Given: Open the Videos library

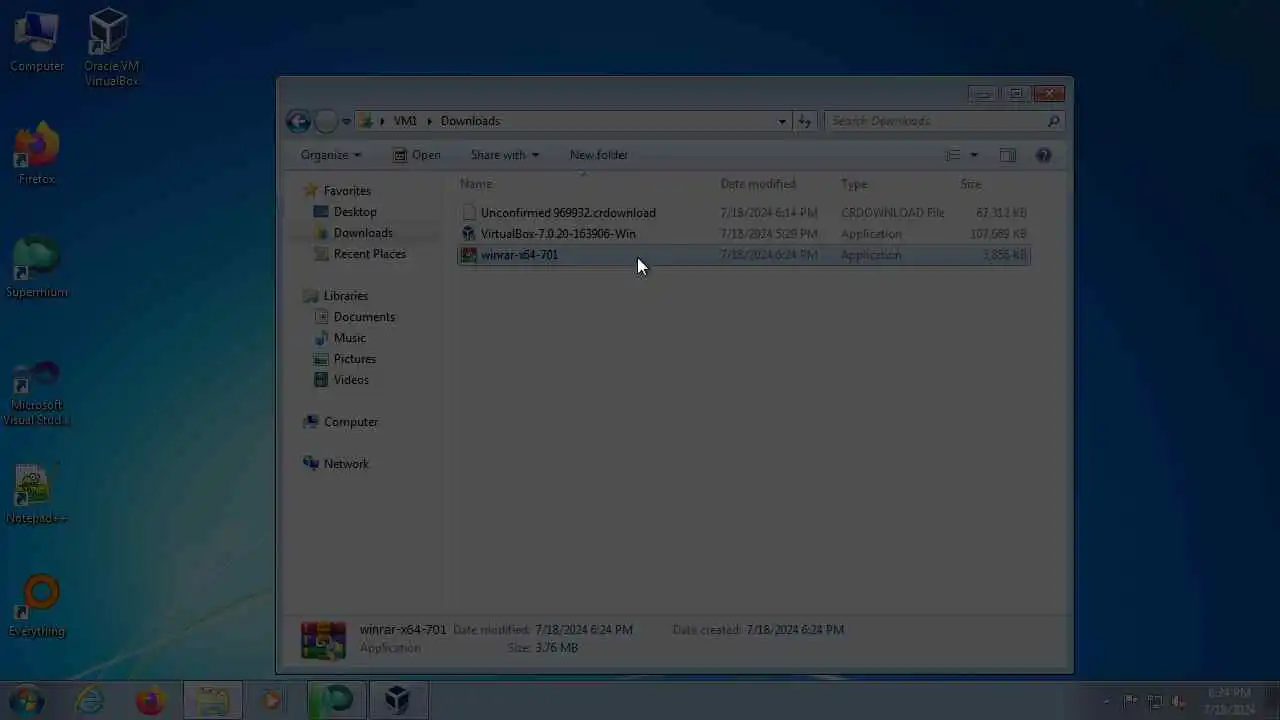Looking at the screenshot, I should pos(351,380).
